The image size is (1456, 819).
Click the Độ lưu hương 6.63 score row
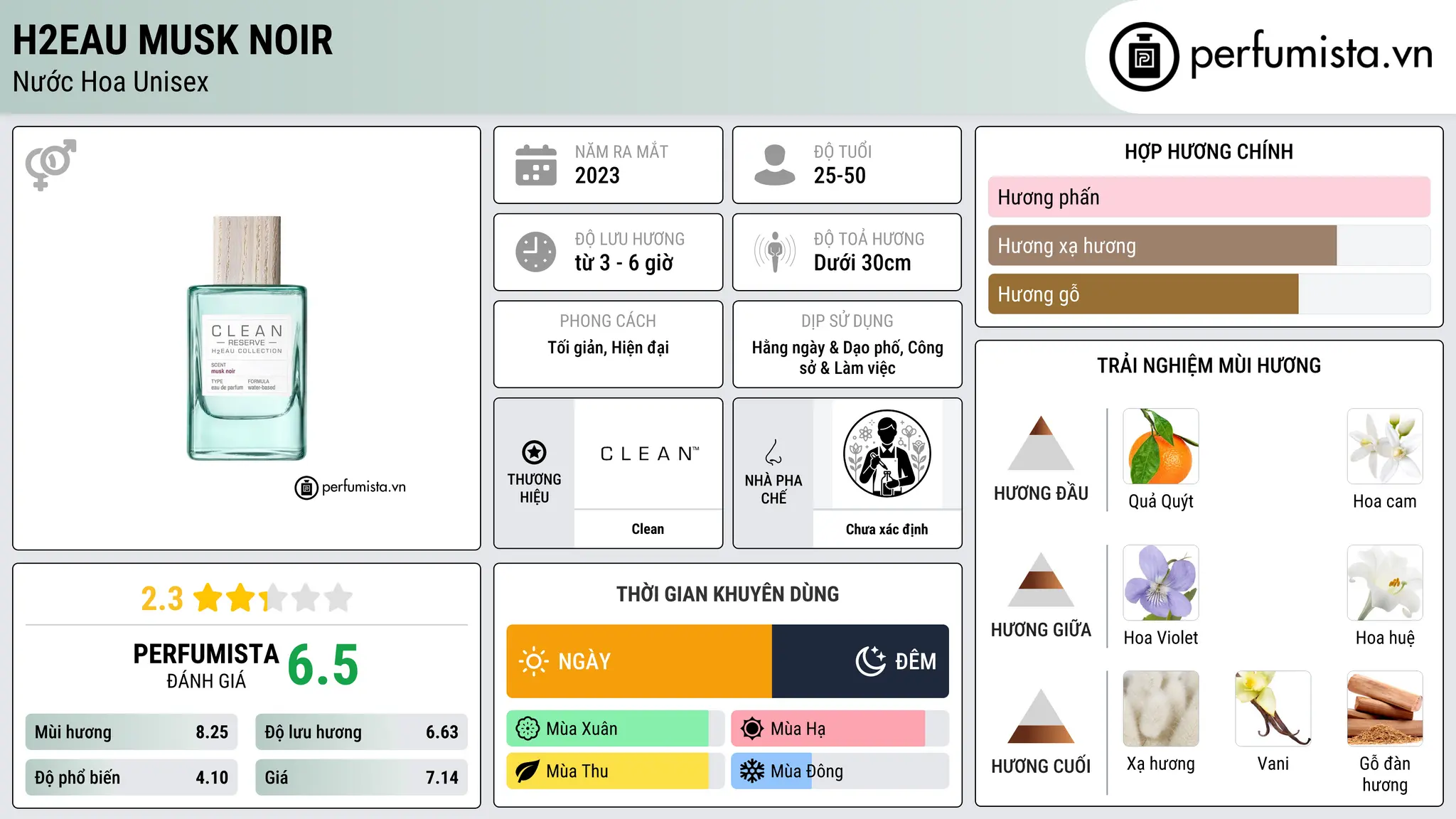tap(362, 732)
